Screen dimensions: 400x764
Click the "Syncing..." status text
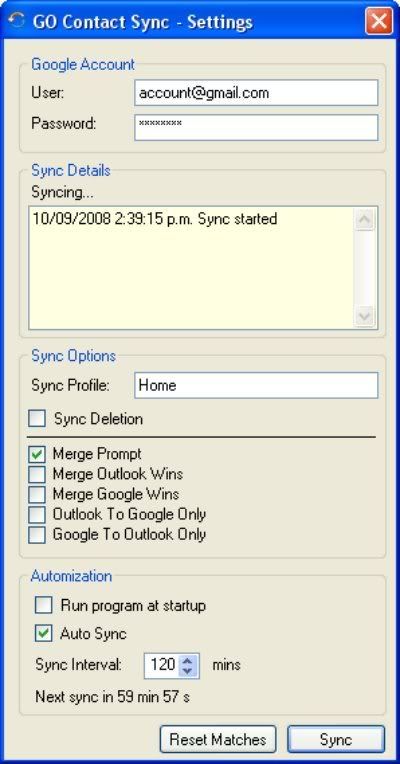[62, 193]
